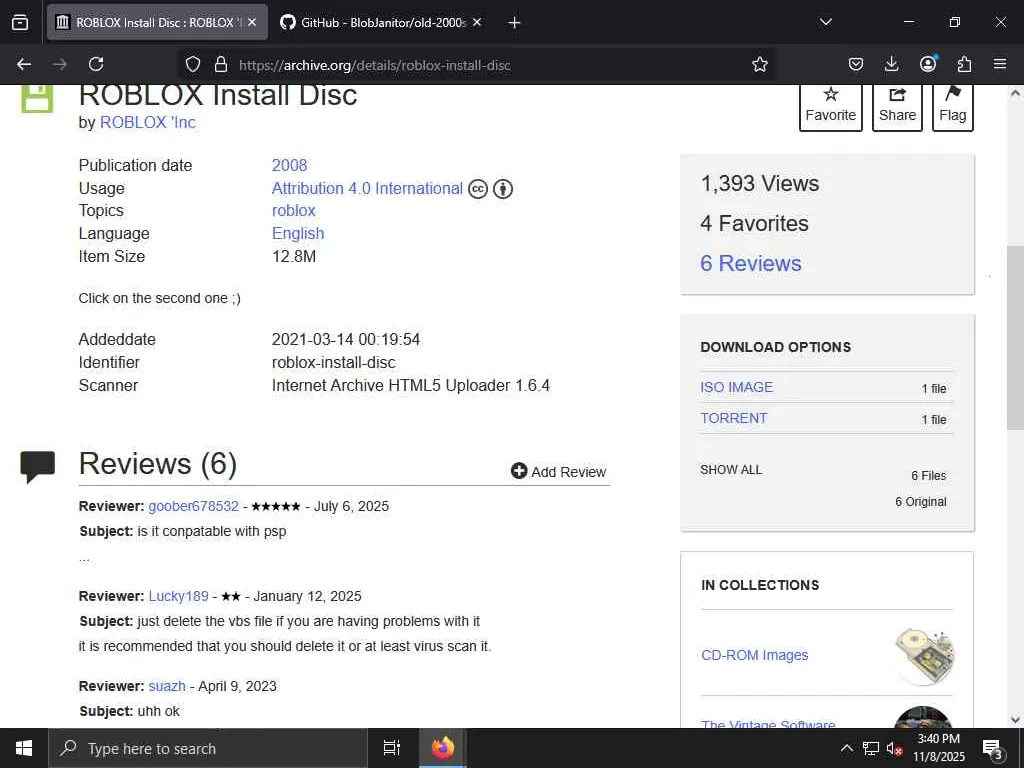Close the ROBLOX Install Disc tab
1024x768 pixels.
click(252, 22)
